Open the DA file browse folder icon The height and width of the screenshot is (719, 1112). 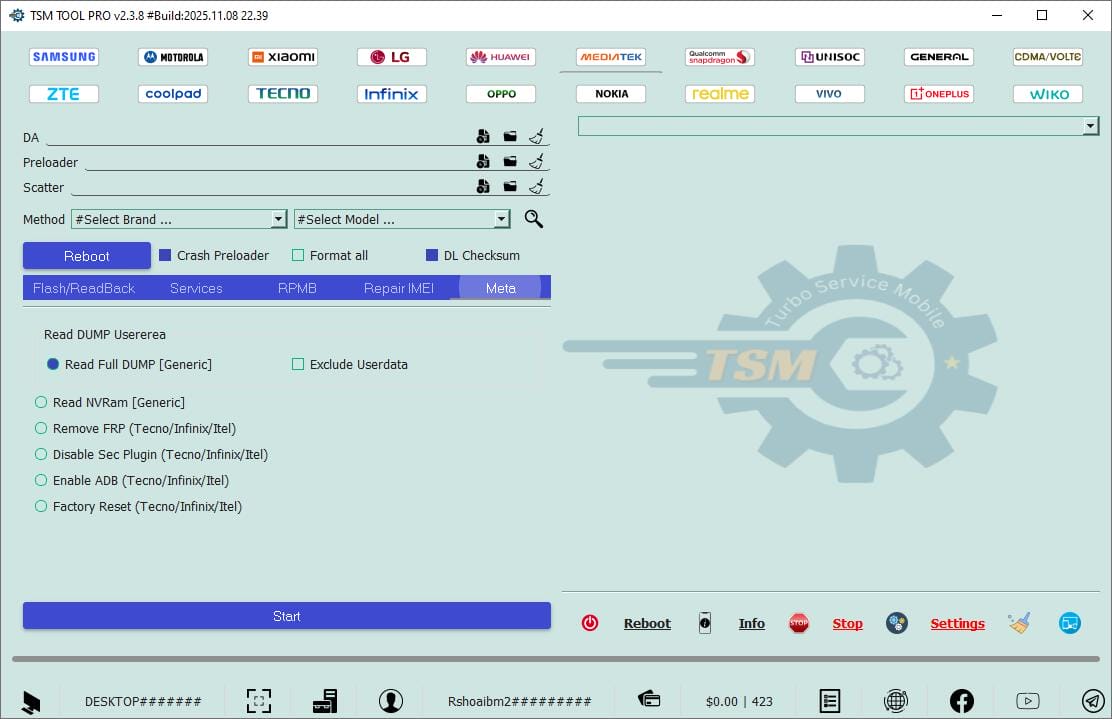(x=510, y=135)
